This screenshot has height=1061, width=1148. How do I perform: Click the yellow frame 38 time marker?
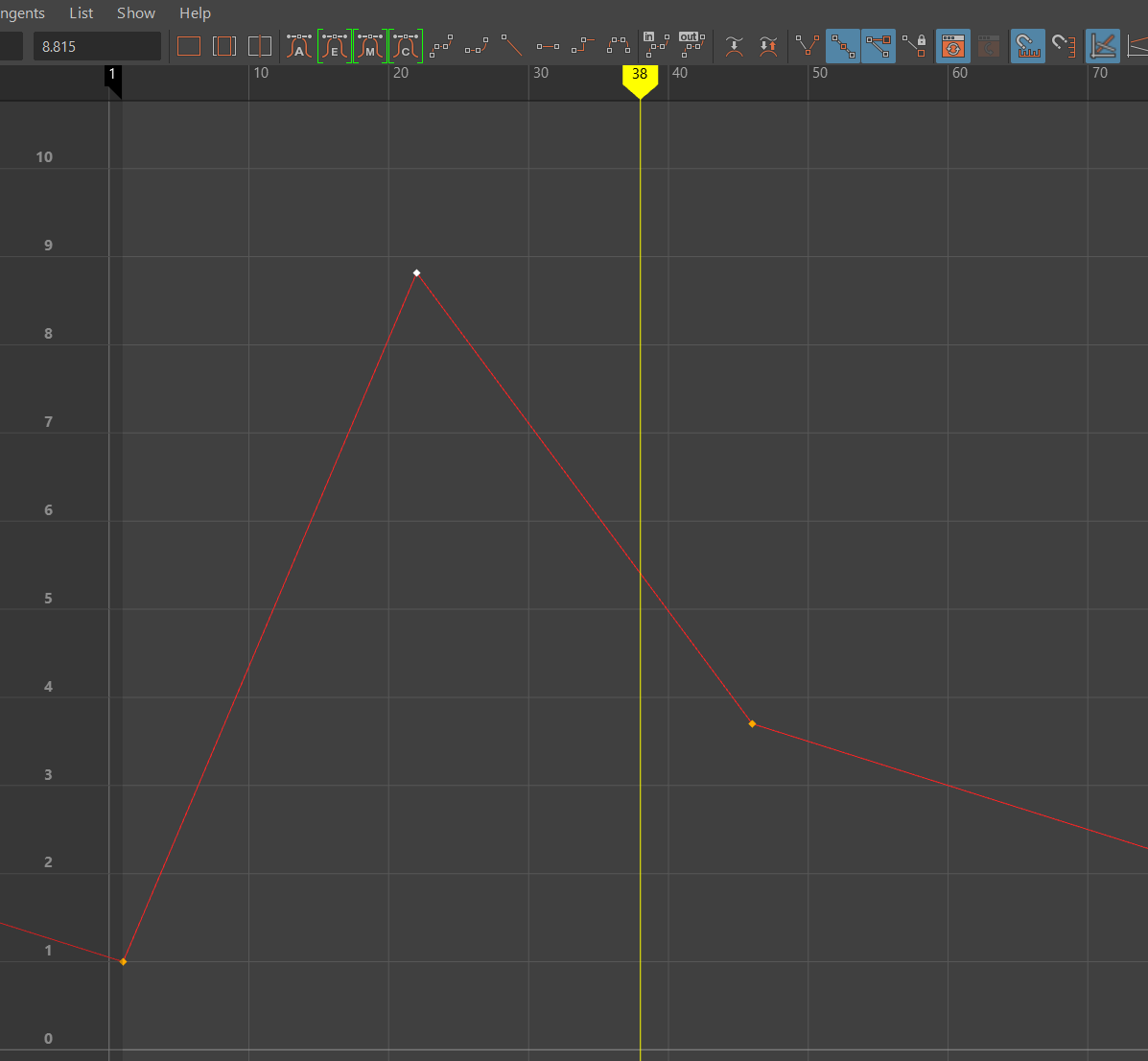(640, 77)
